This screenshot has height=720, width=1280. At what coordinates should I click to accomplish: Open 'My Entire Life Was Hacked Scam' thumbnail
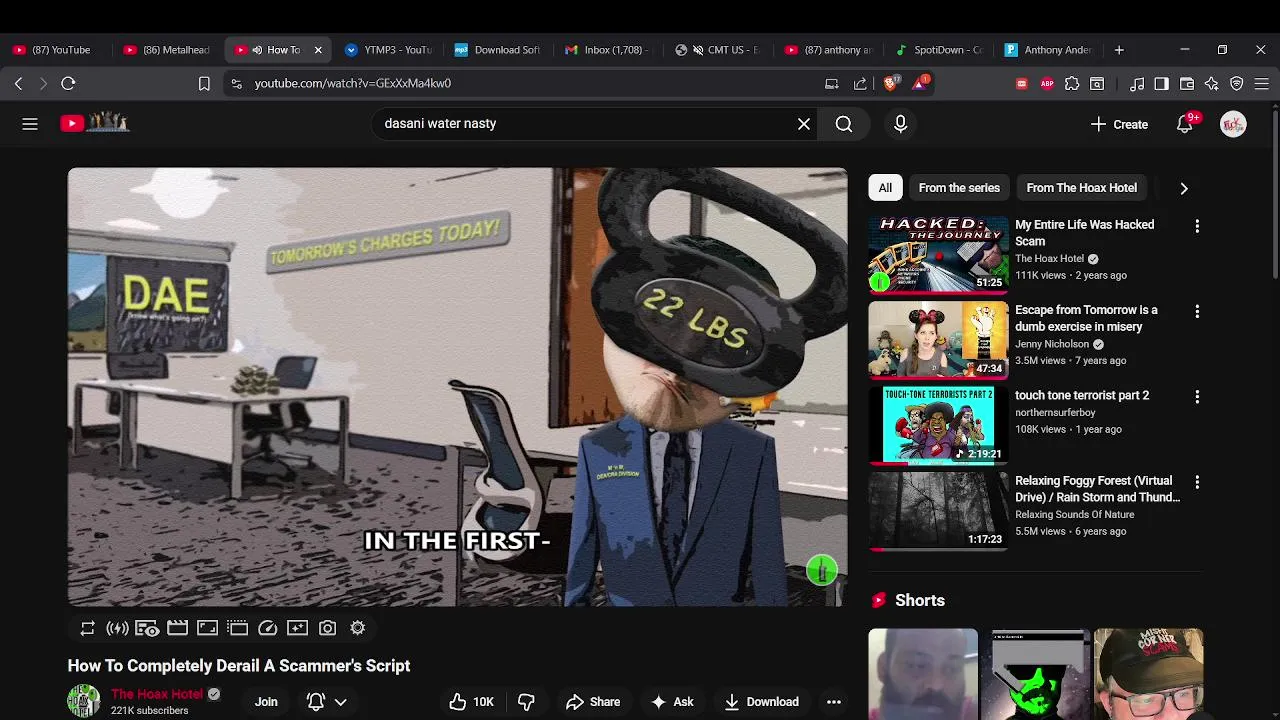click(938, 254)
